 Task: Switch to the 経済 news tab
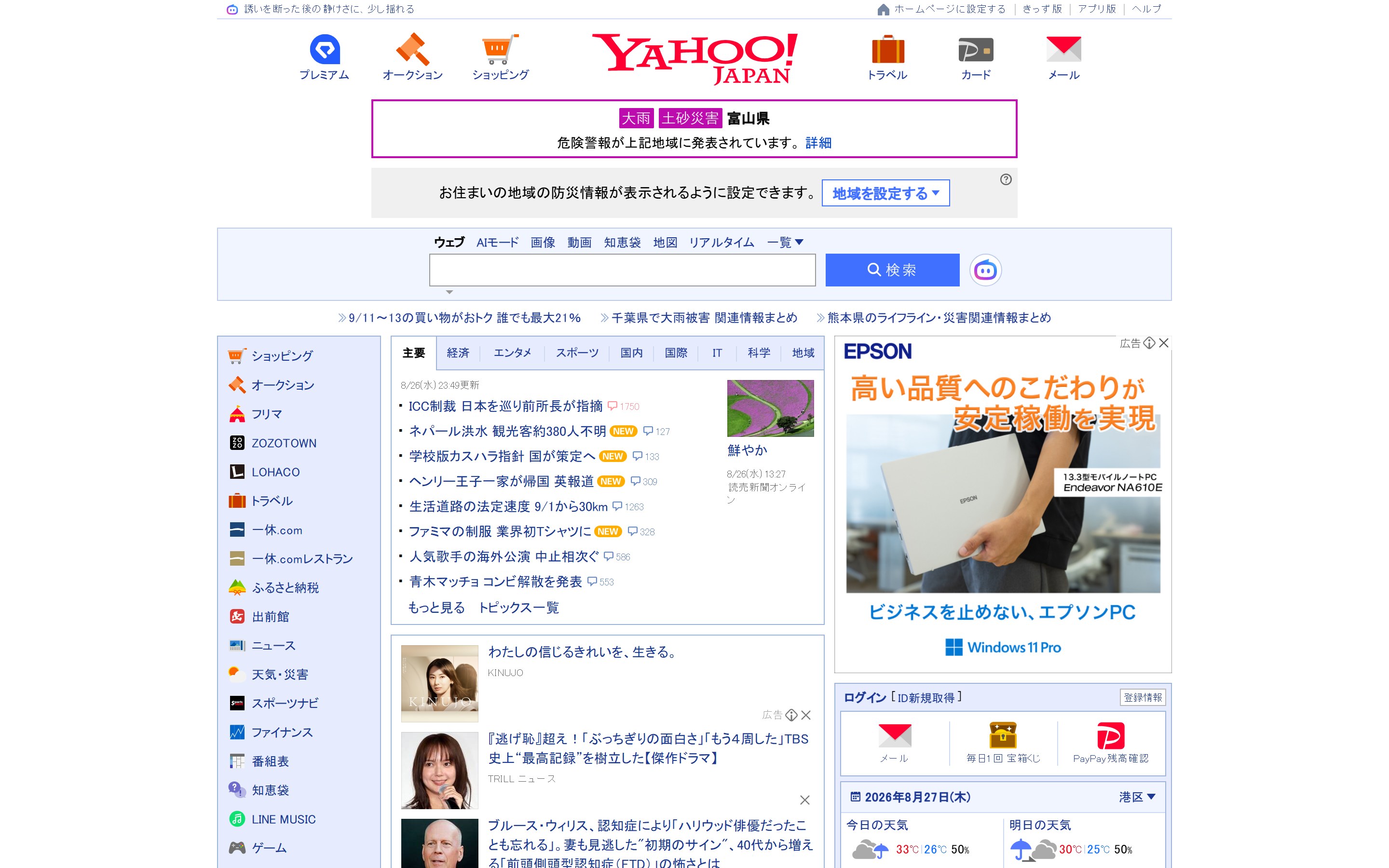458,353
